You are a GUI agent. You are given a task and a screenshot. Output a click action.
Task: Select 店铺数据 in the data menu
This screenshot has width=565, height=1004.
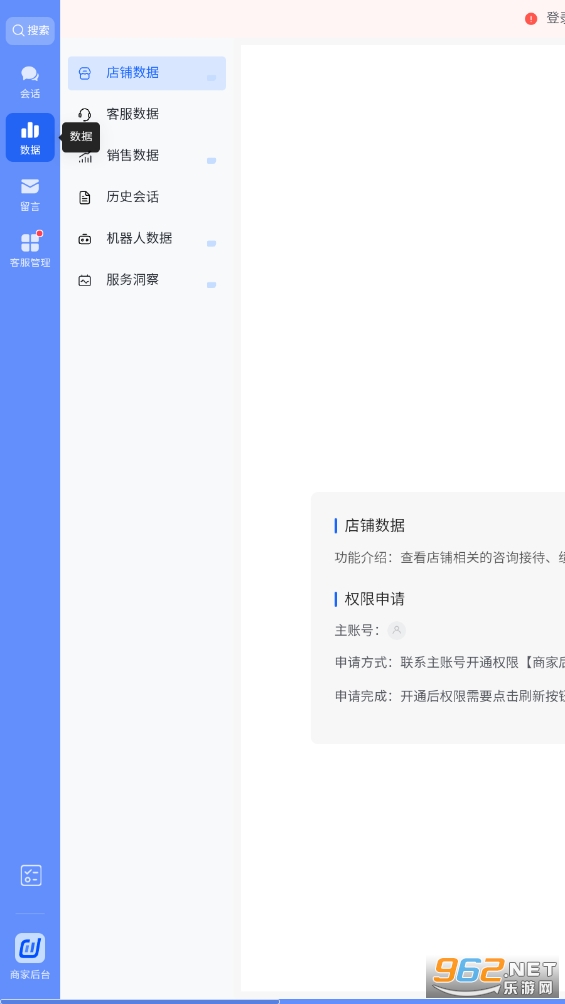(x=147, y=73)
